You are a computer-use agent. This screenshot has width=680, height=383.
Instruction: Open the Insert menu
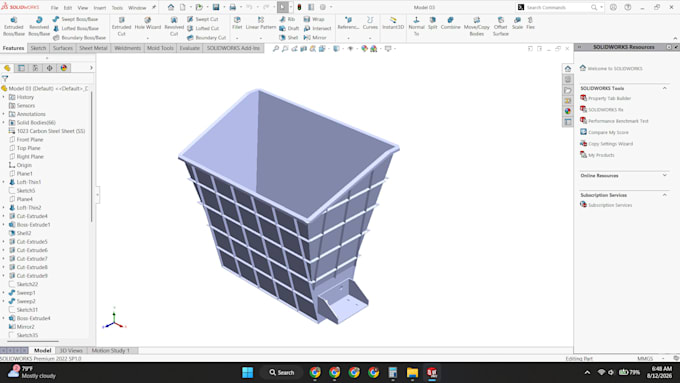100,8
